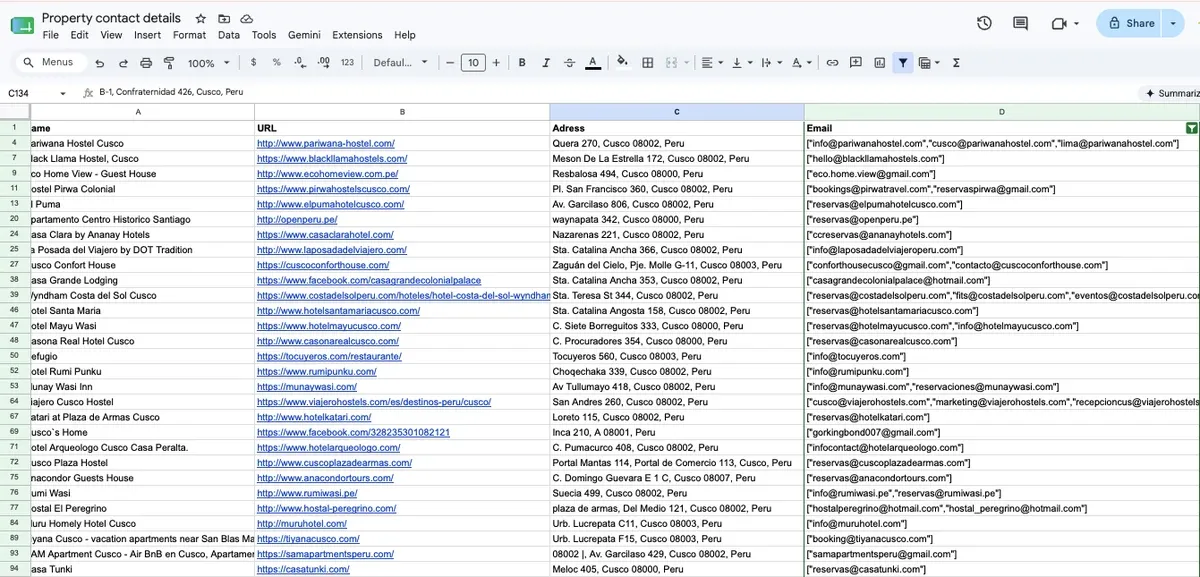Click the Summarize button

coord(1171,93)
